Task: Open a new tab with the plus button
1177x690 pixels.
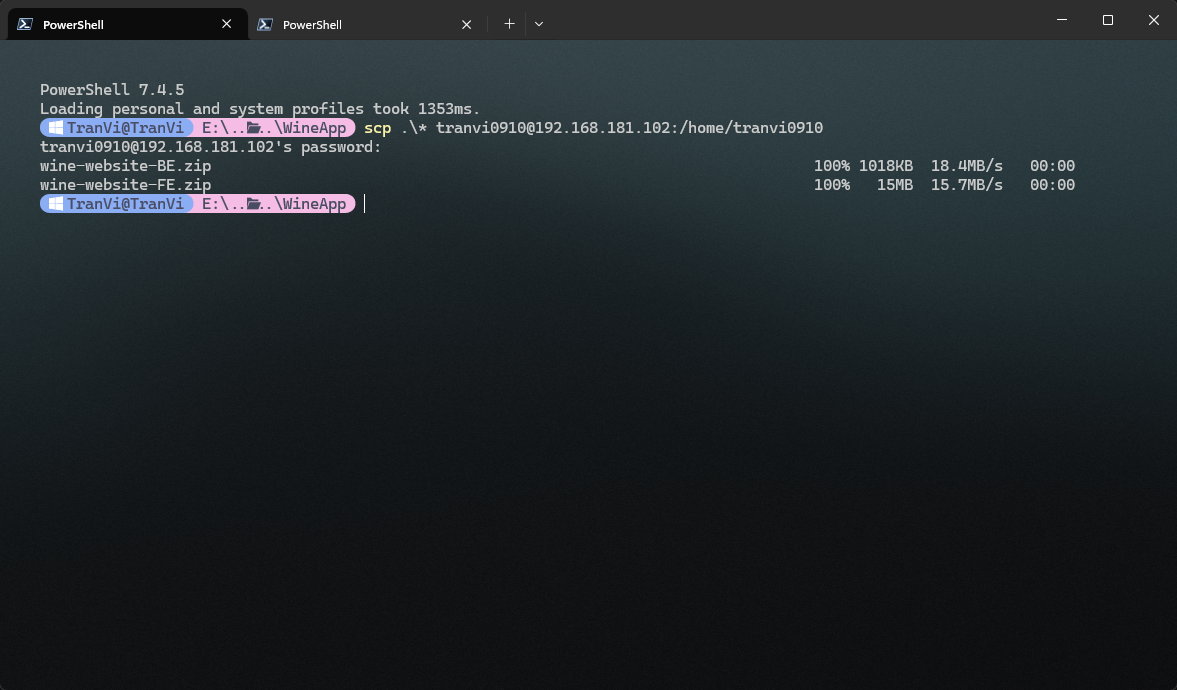Action: [x=509, y=24]
